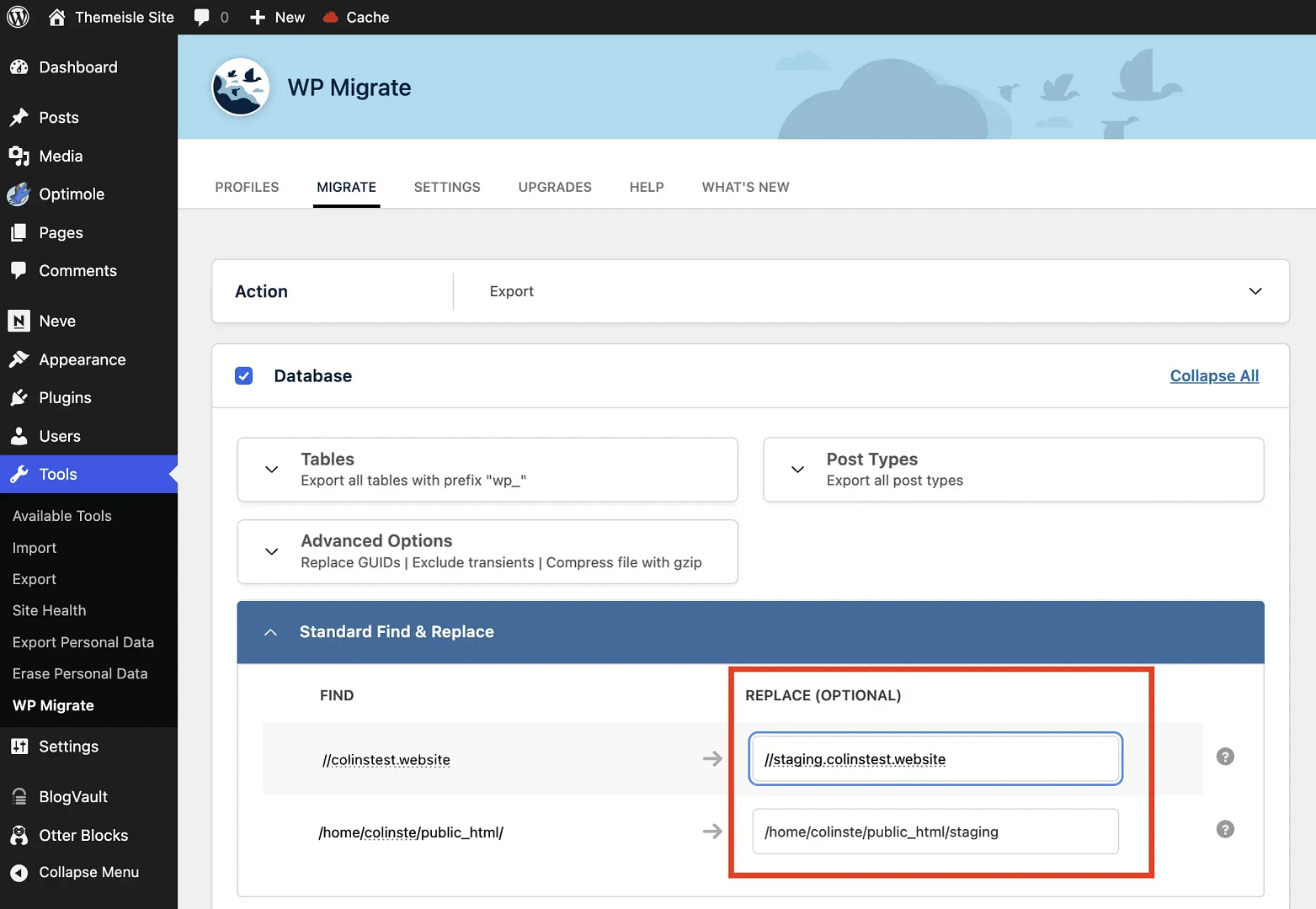
Task: Click the WP Migrate header title
Action: point(349,88)
